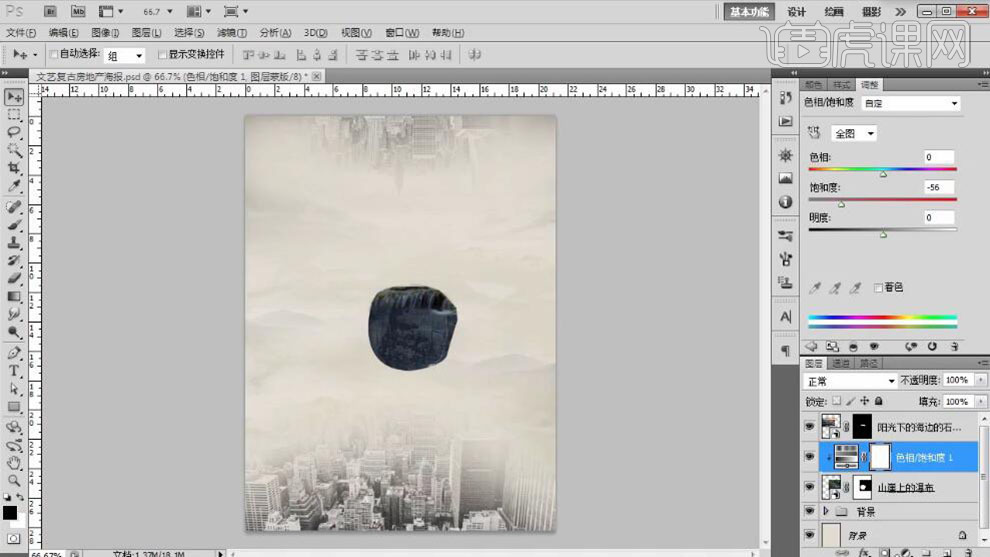Hide the mountain waterfall layer
990x557 pixels.
[809, 487]
